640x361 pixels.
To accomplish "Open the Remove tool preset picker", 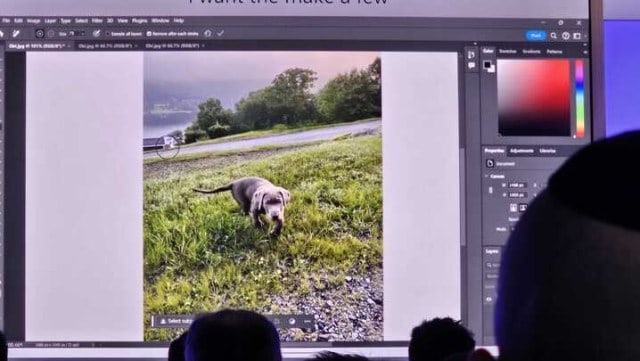I will (x=16, y=33).
